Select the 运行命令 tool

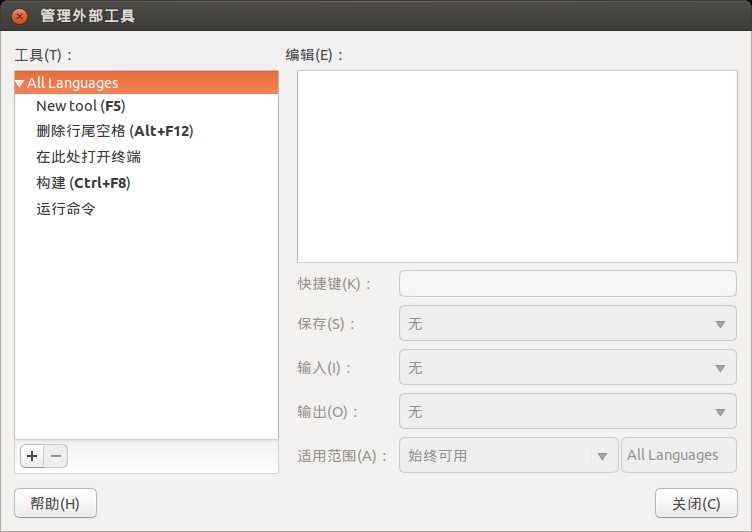click(x=146, y=209)
